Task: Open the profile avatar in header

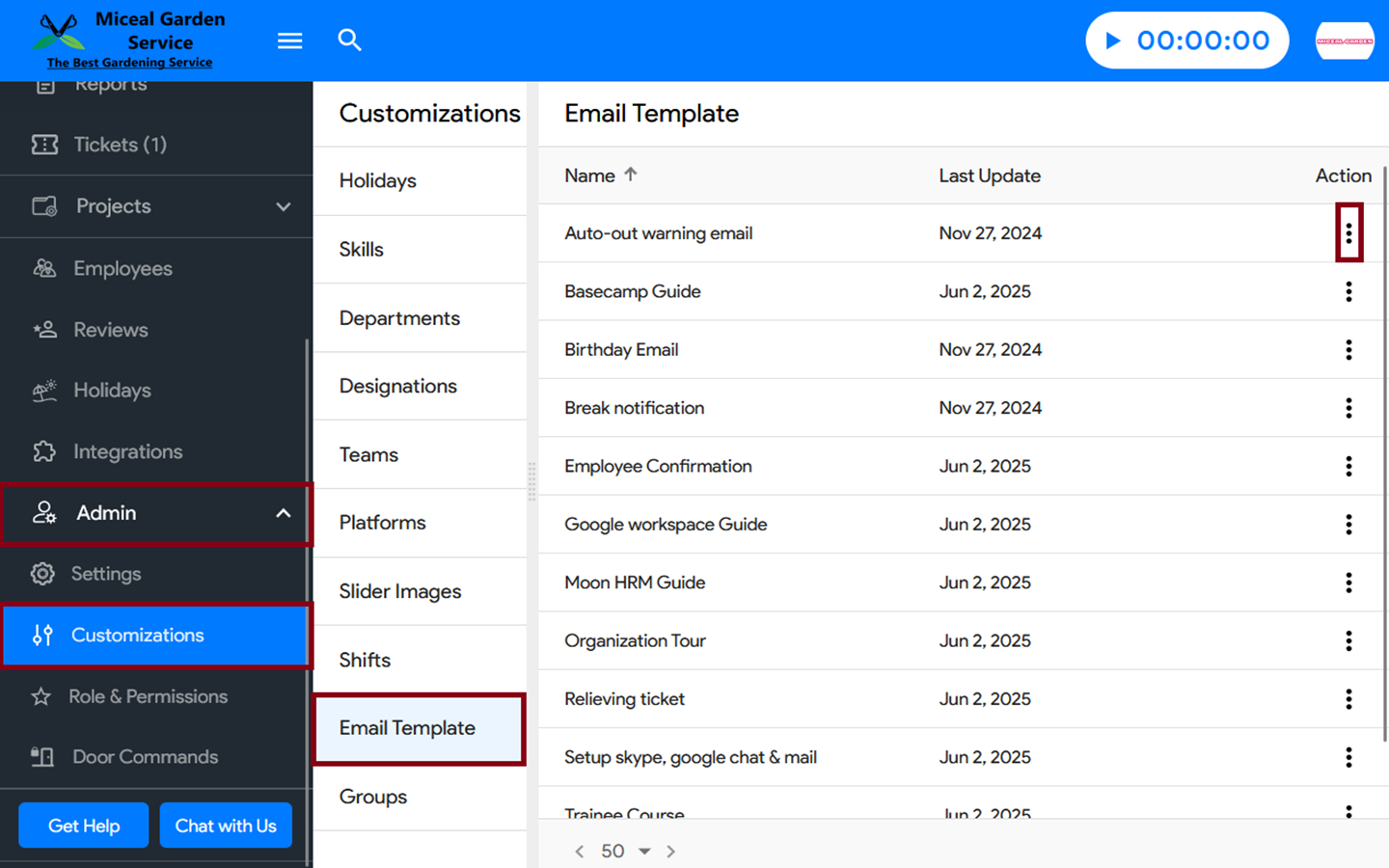Action: [x=1345, y=41]
